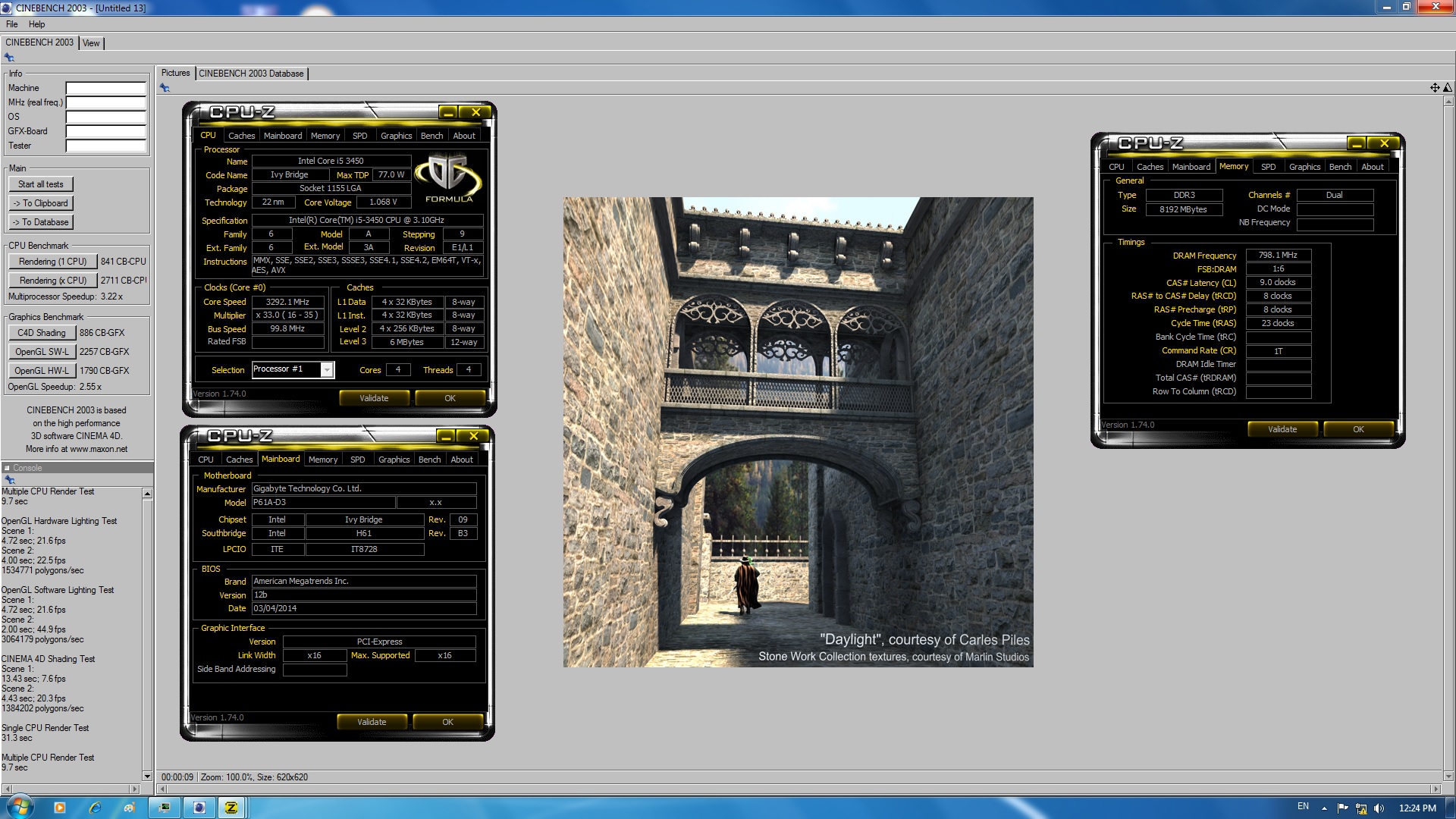Switch to the CPU-Z taskbar icon
The height and width of the screenshot is (819, 1456).
[232, 808]
